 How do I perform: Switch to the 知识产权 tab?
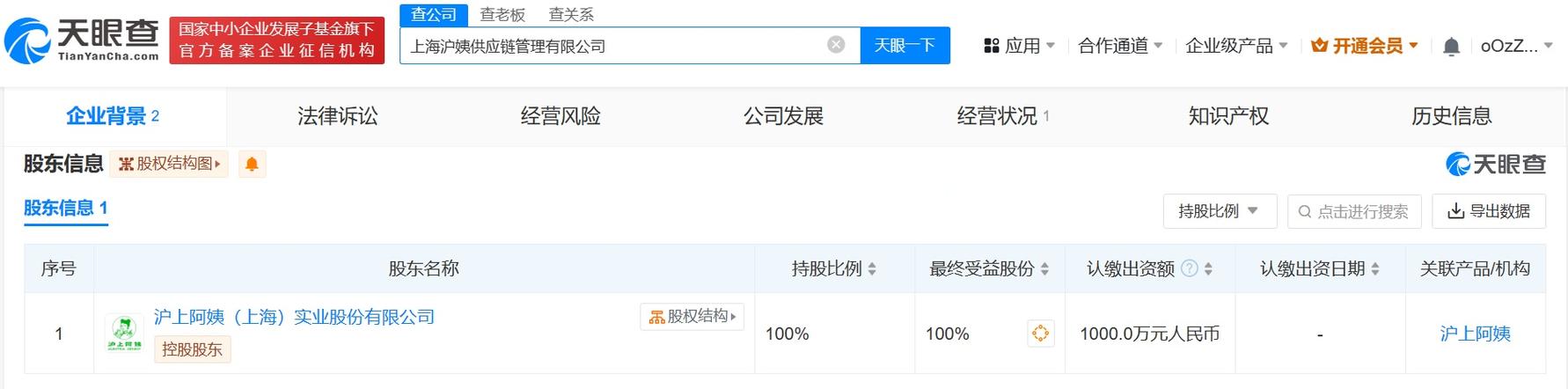[1228, 116]
